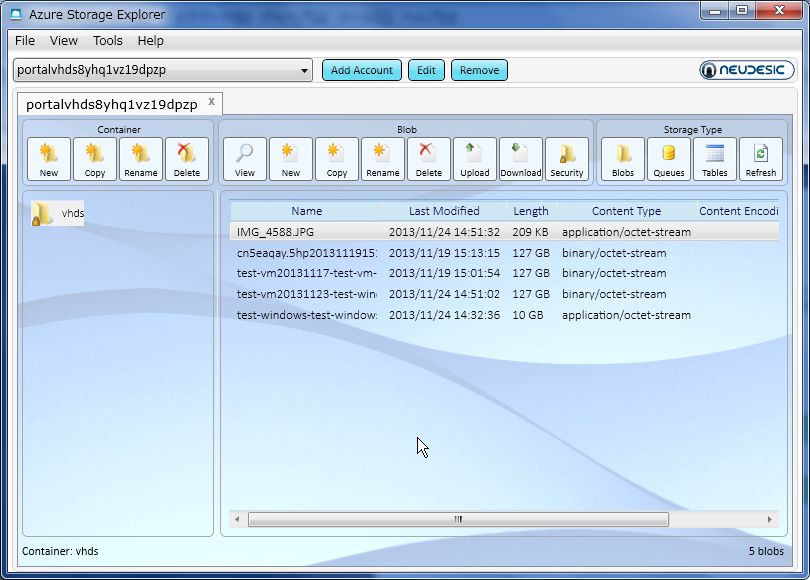Delete the container with Container Delete icon
Image resolution: width=810 pixels, height=580 pixels.
[x=187, y=159]
